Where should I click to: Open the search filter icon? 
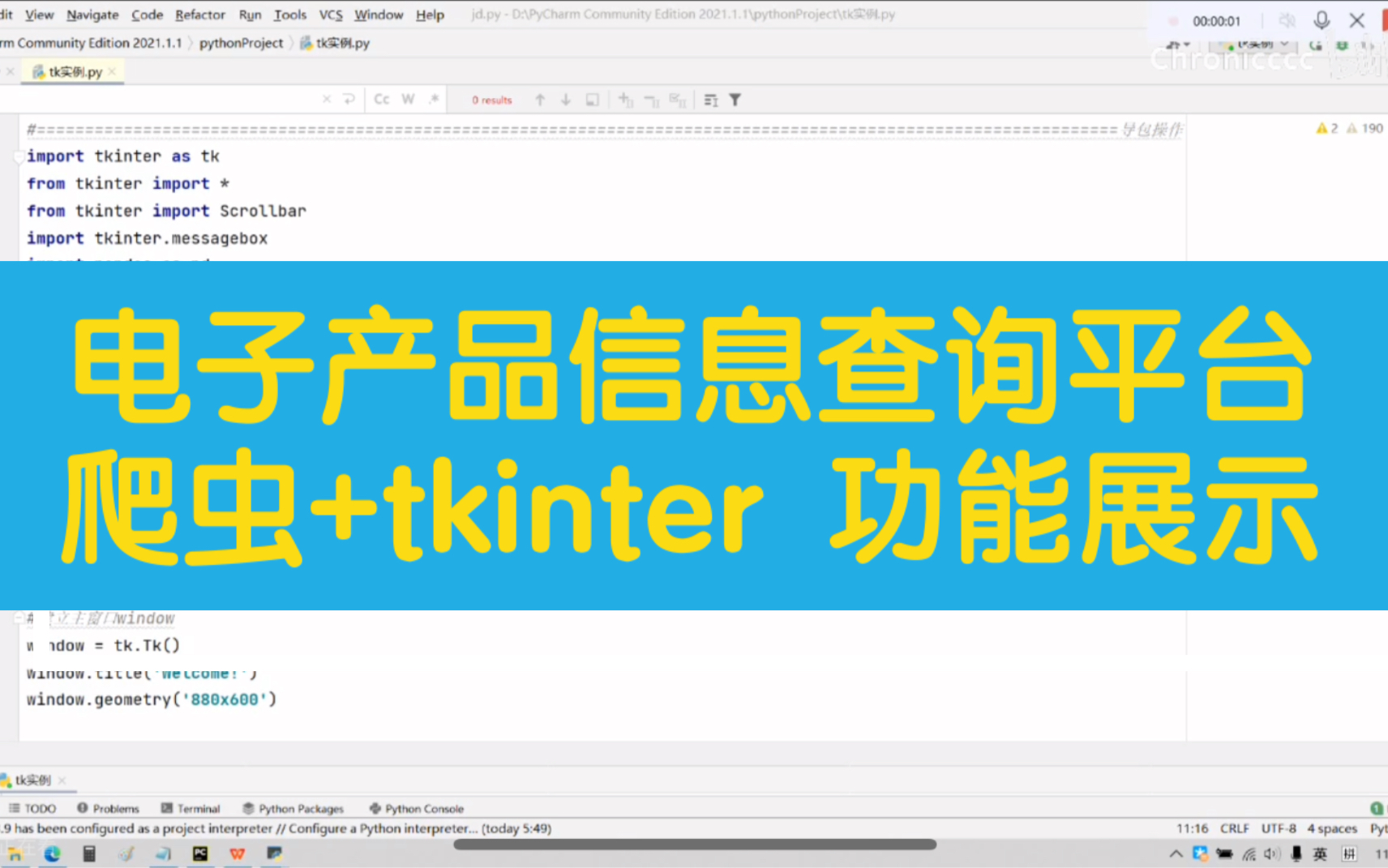735,99
